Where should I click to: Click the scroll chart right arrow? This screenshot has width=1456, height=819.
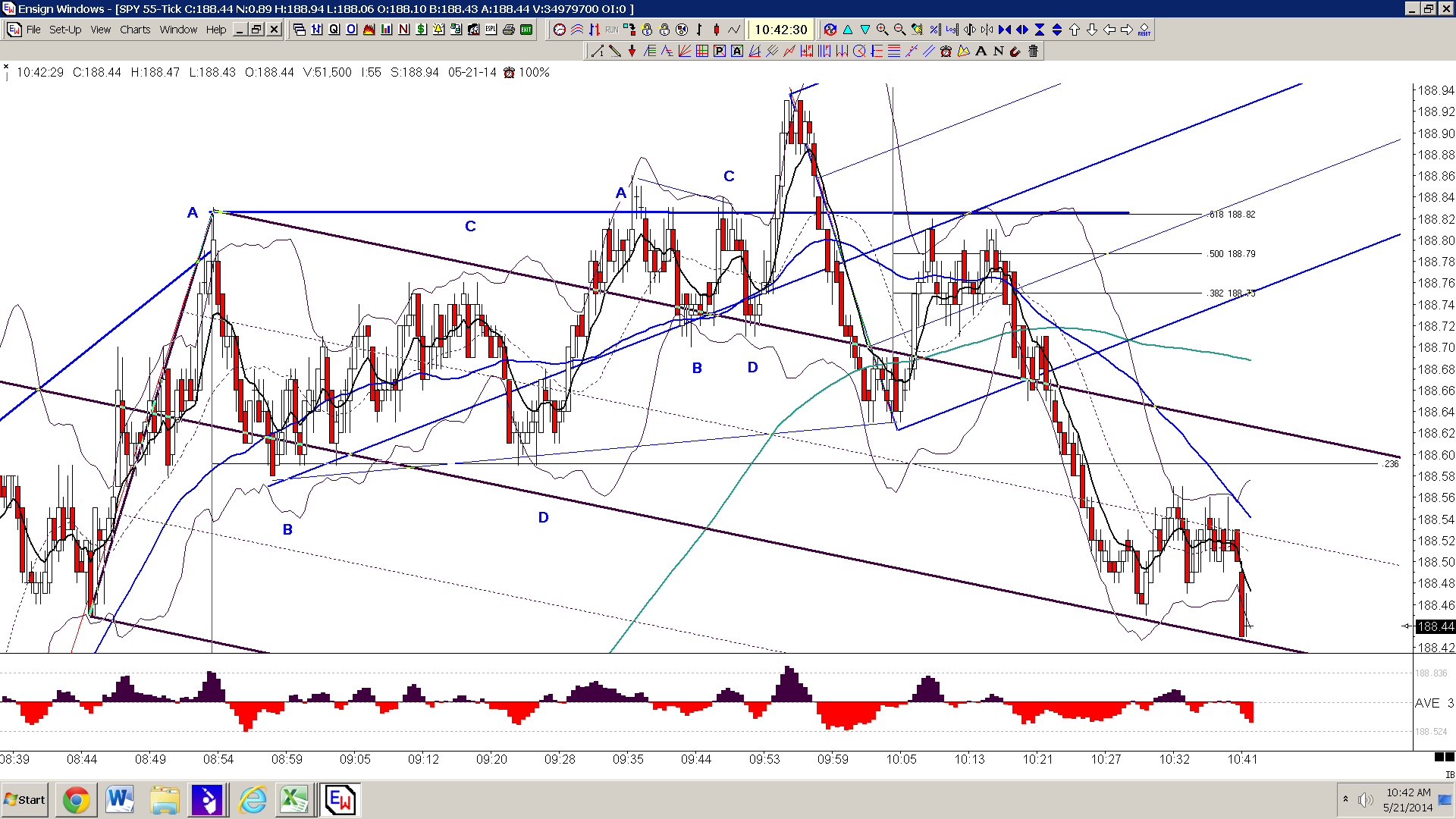(x=1127, y=30)
